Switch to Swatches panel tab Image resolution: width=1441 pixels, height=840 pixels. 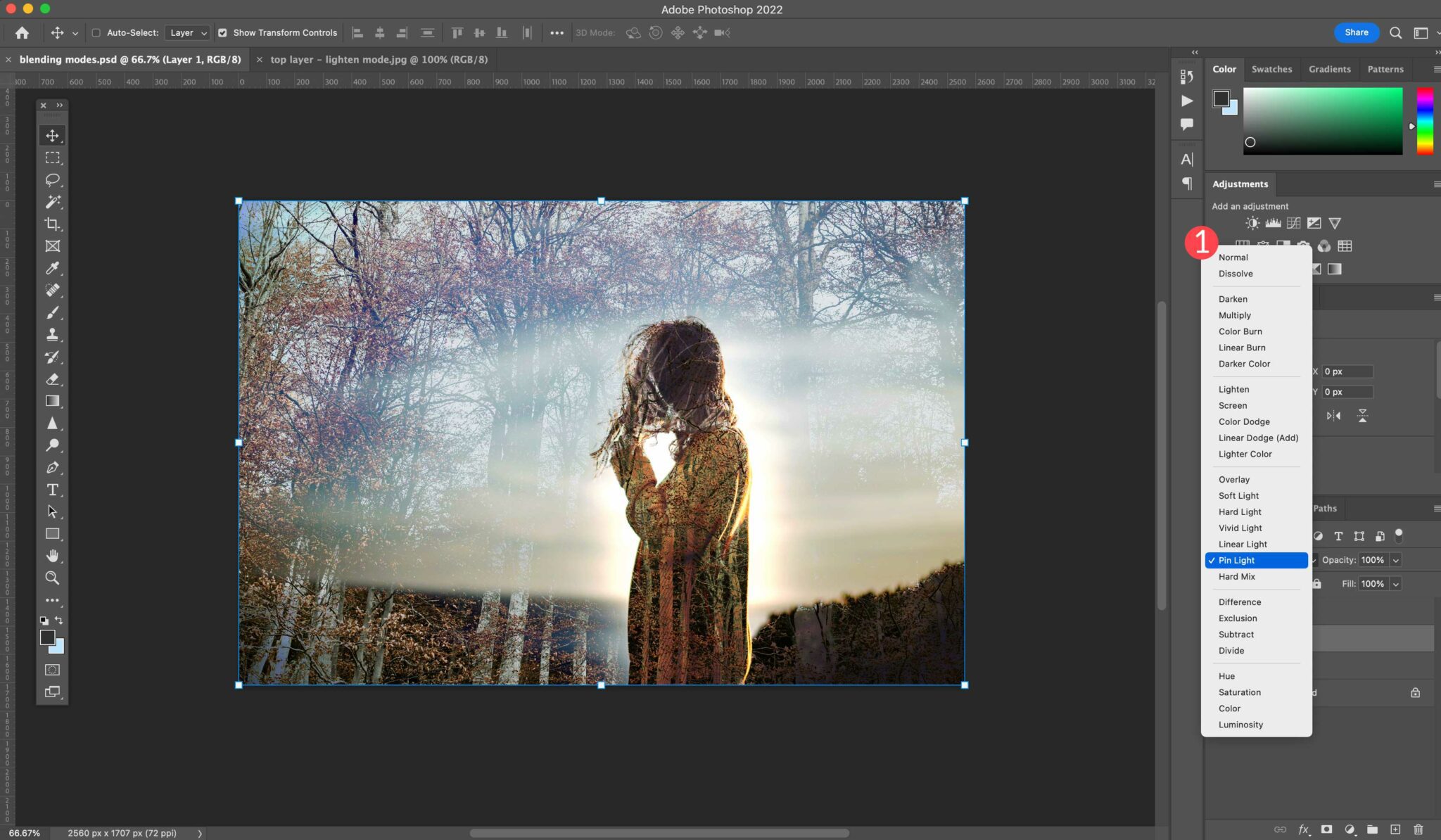tap(1270, 68)
